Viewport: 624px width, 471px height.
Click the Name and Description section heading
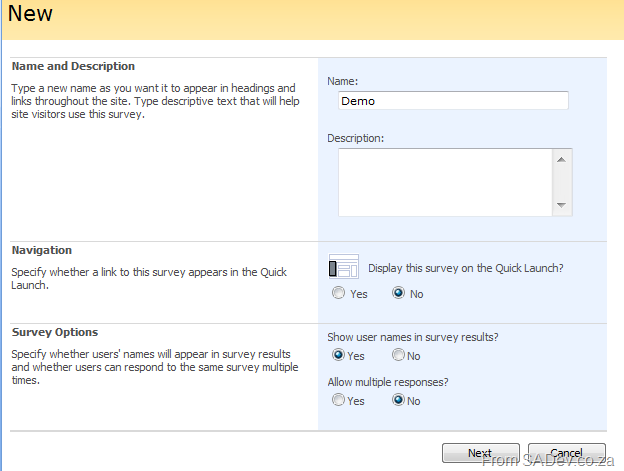(73, 66)
